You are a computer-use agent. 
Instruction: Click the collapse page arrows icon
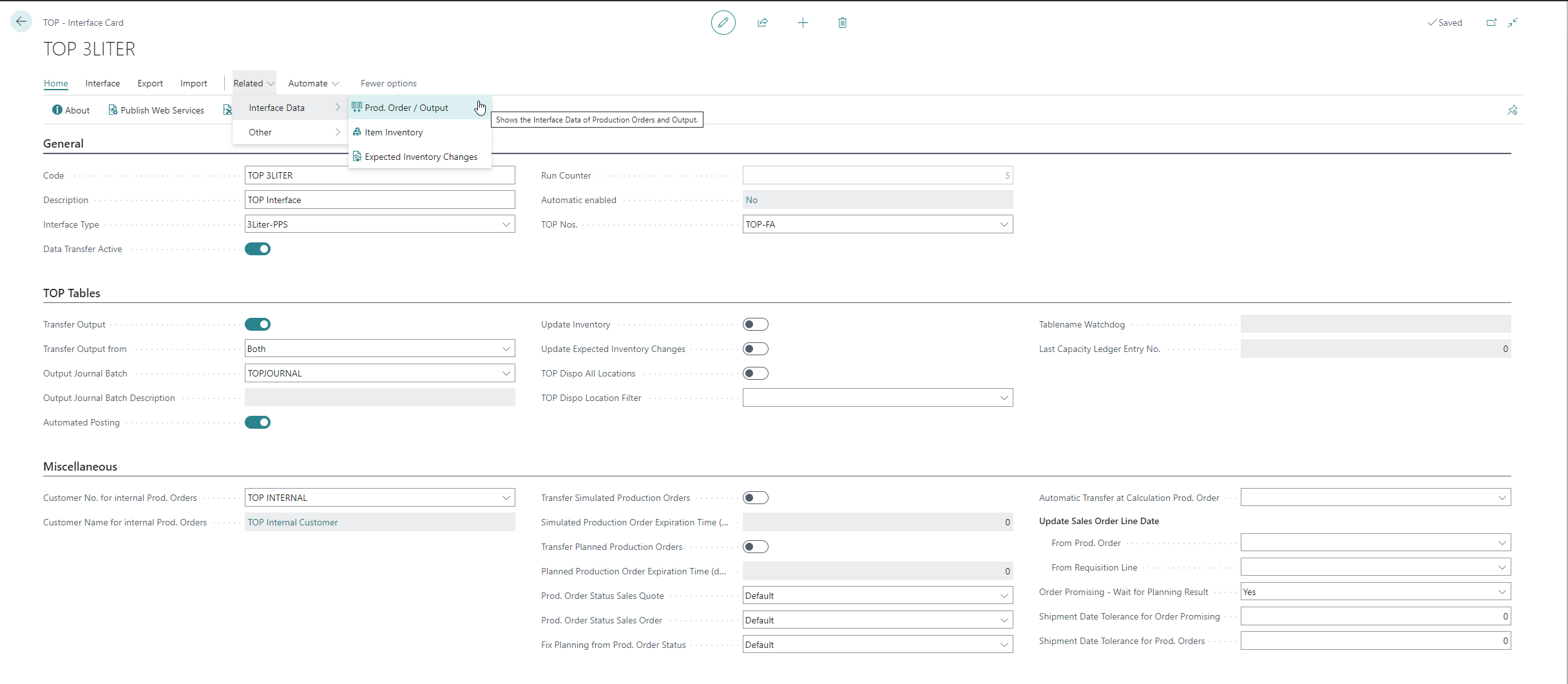coord(1513,23)
